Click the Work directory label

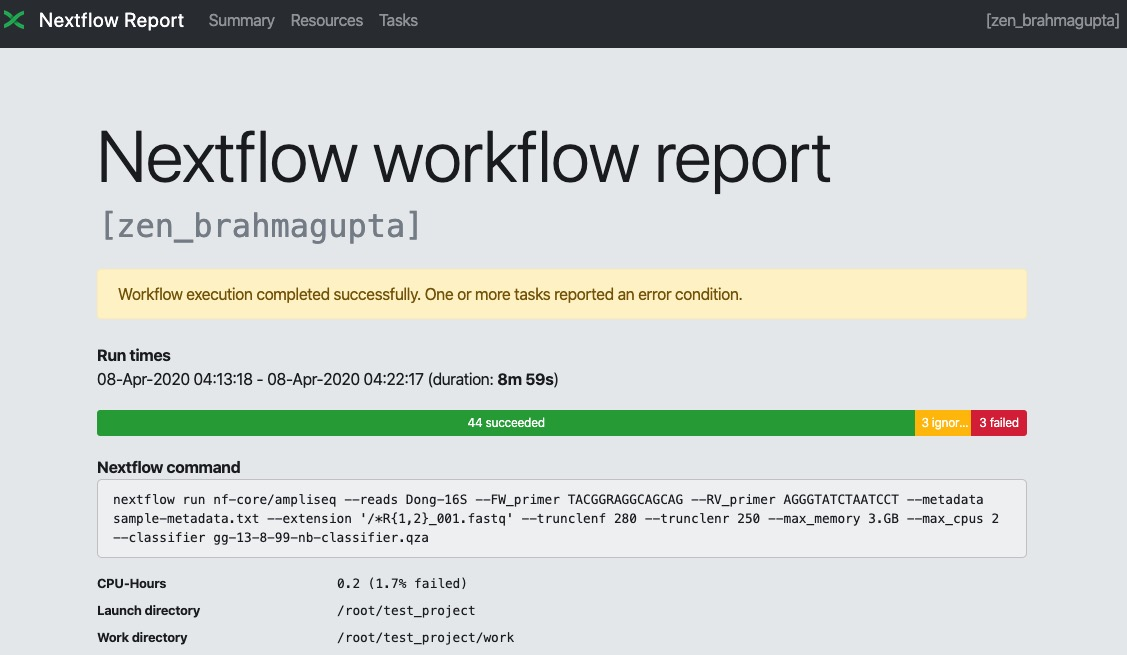point(142,637)
